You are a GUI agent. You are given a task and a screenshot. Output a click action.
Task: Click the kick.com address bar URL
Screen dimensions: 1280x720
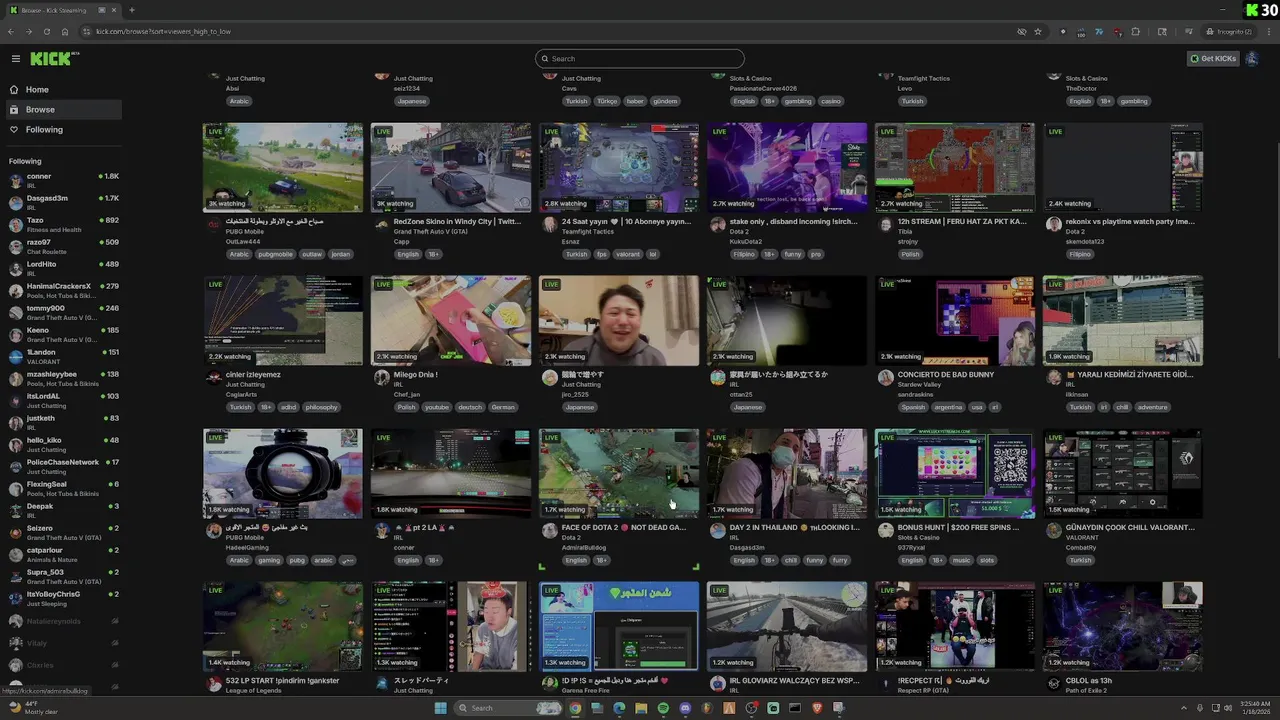(163, 31)
